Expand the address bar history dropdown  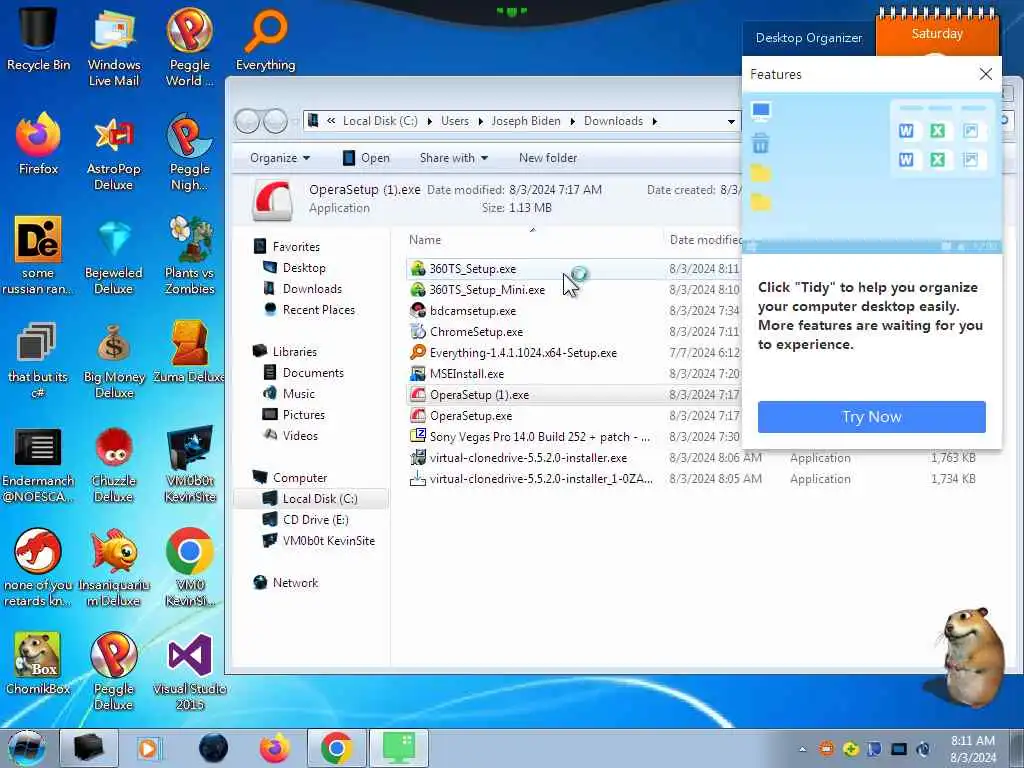[731, 121]
